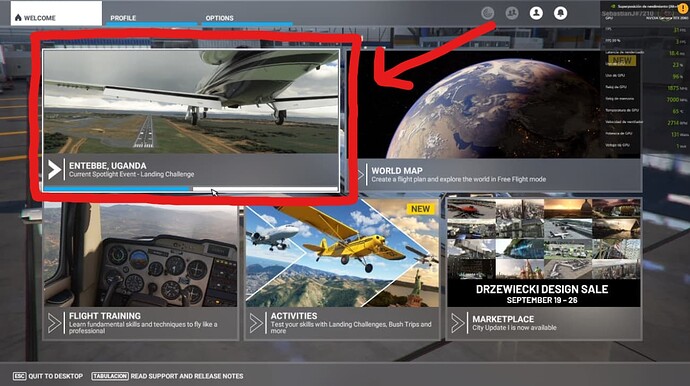Select the Welcome tab
The width and height of the screenshot is (690, 386).
56,14
